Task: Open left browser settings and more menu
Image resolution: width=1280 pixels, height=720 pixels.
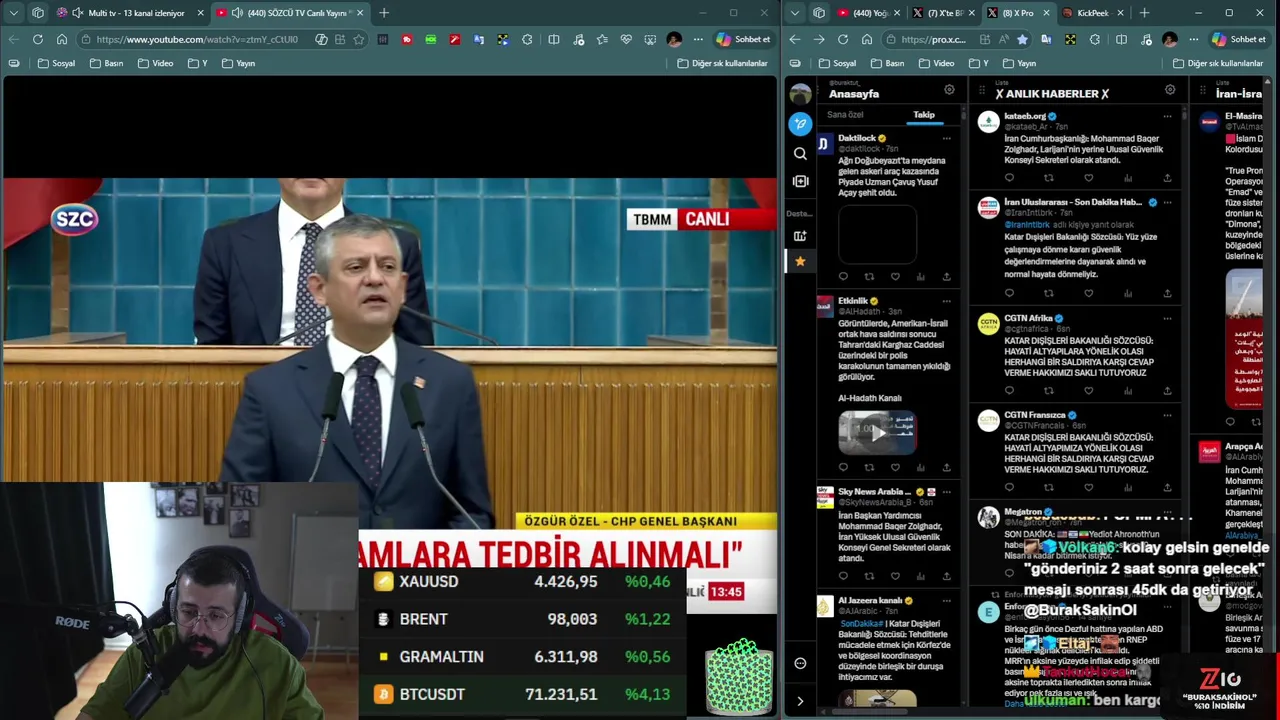Action: tap(698, 39)
